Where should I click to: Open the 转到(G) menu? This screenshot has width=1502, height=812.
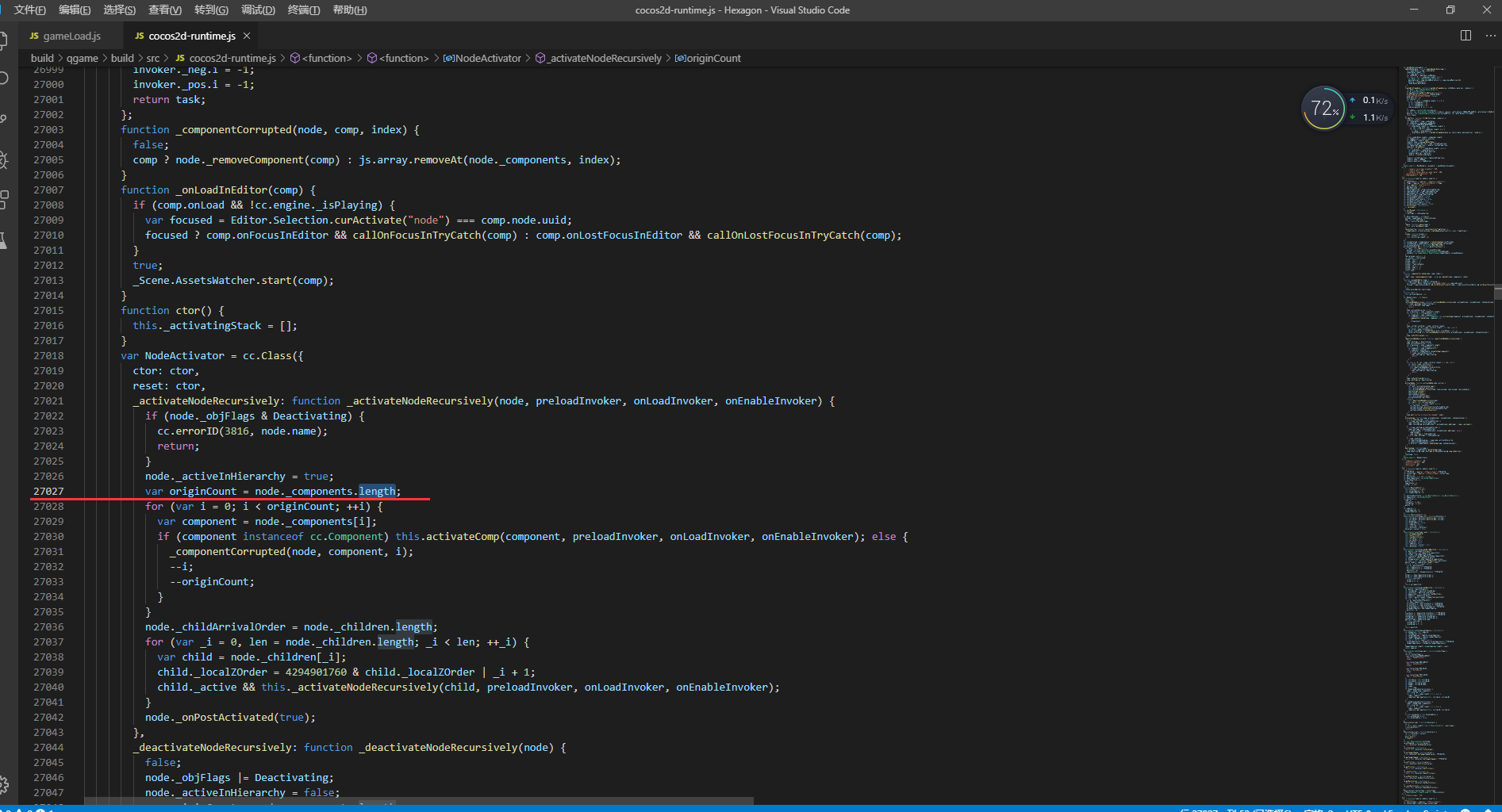pyautogui.click(x=211, y=10)
